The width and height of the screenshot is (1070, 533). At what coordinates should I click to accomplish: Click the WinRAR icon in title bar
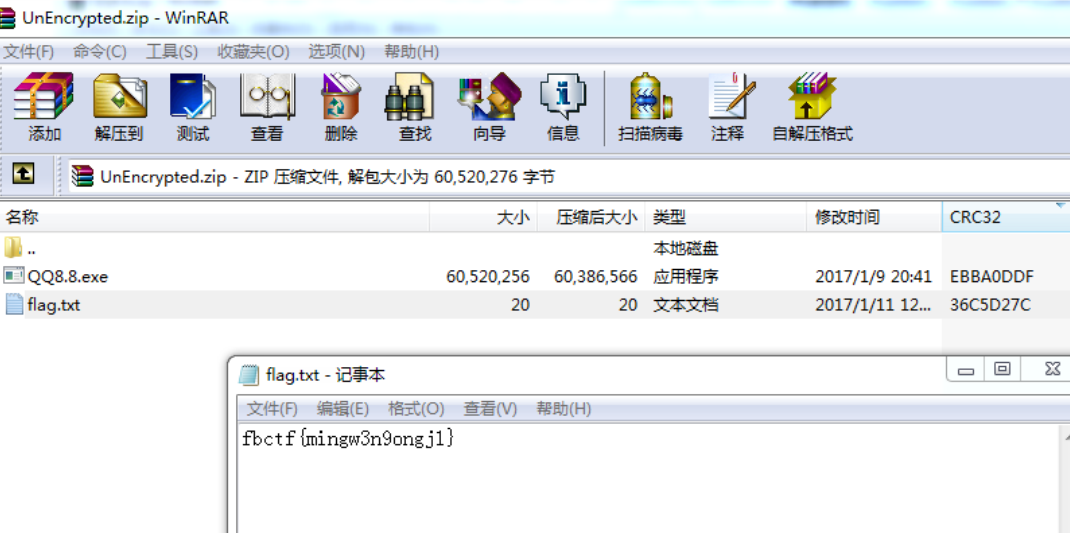(x=8, y=17)
